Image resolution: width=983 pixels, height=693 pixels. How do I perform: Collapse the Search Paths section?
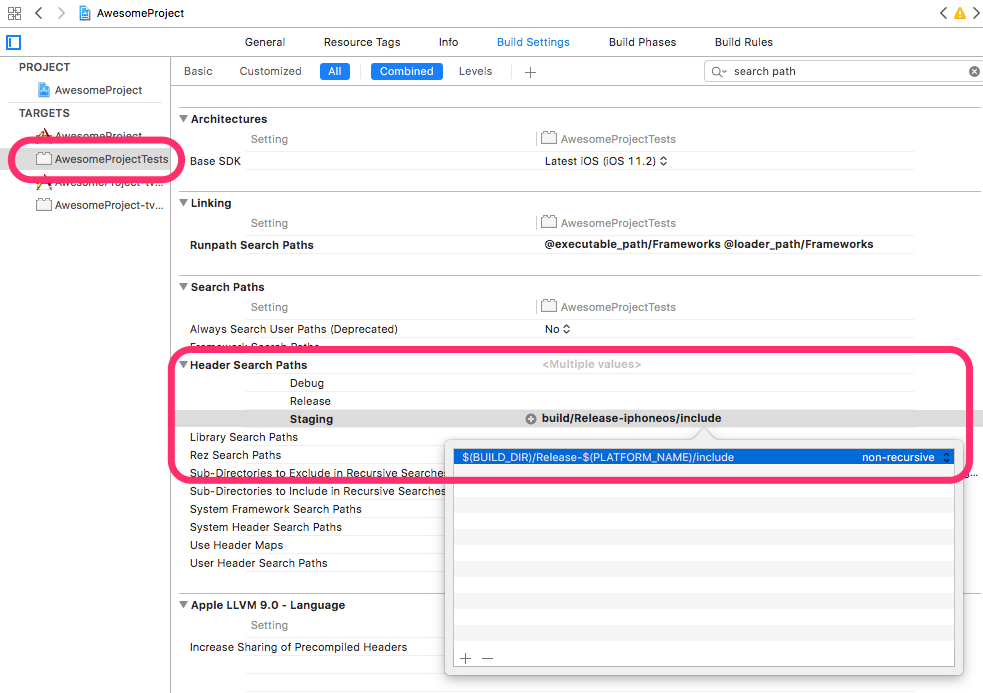point(182,287)
